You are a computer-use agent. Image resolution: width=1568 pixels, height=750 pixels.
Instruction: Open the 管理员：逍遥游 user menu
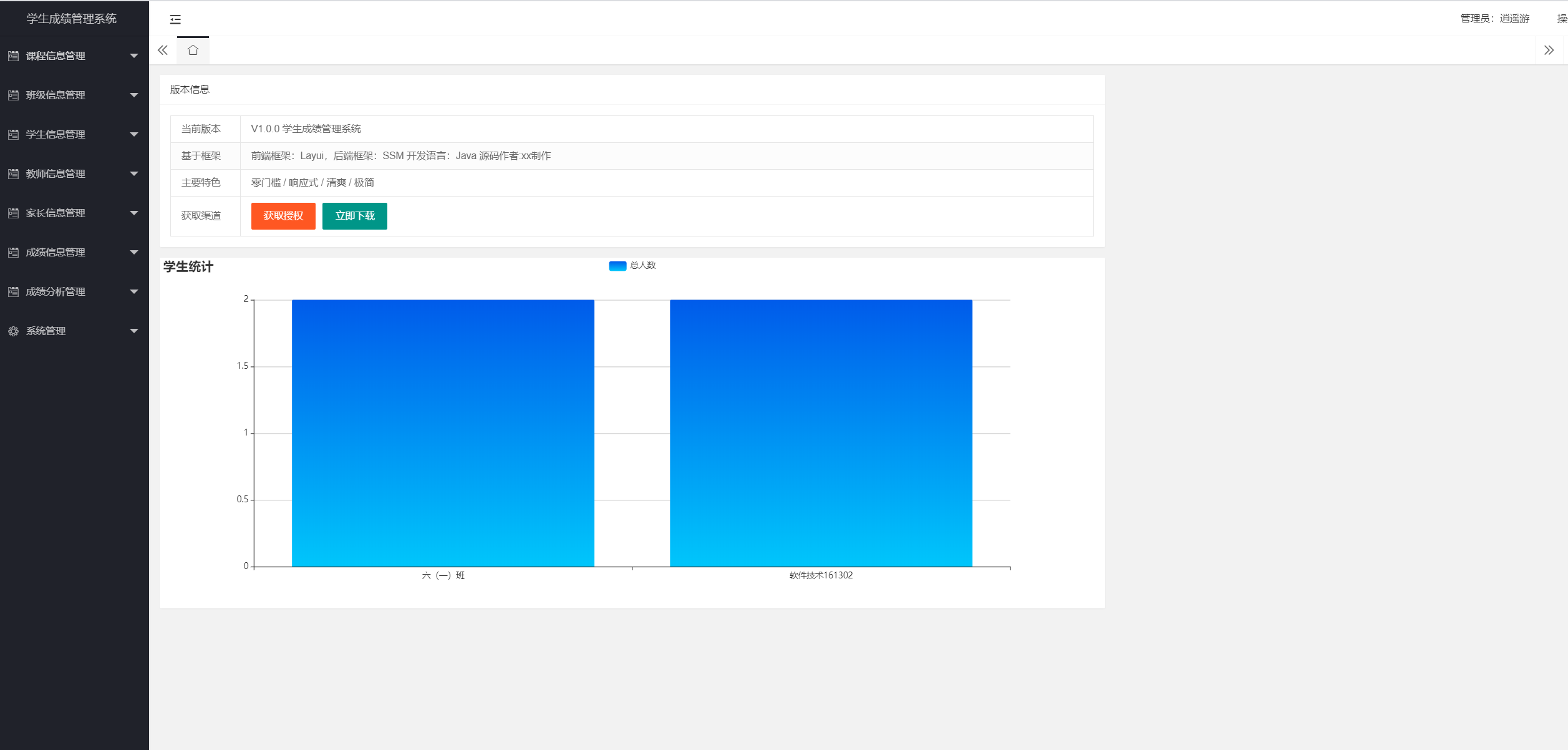[1494, 19]
